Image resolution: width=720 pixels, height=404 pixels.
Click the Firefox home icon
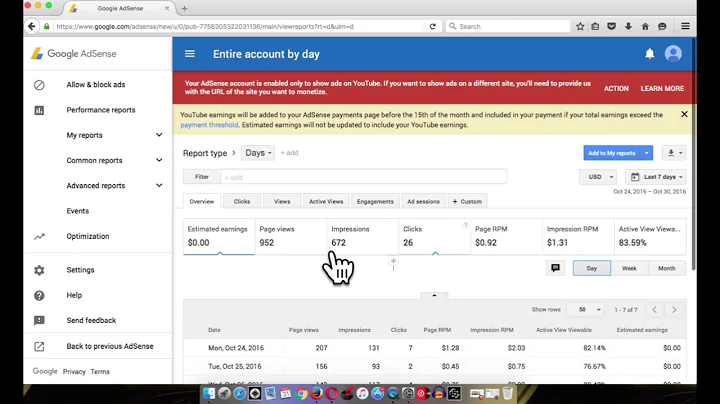pyautogui.click(x=645, y=26)
